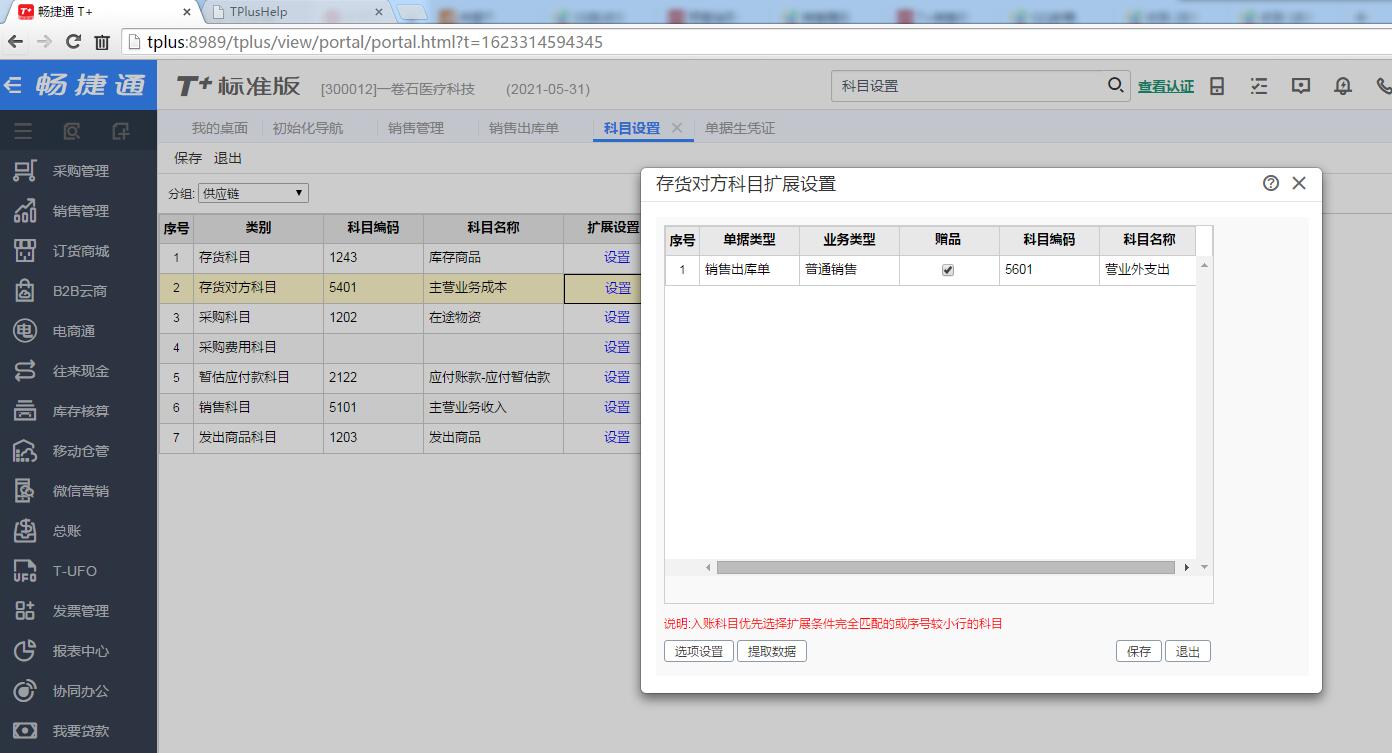Select the 普通销售 业务类型 cell
This screenshot has width=1392, height=753.
click(x=849, y=270)
